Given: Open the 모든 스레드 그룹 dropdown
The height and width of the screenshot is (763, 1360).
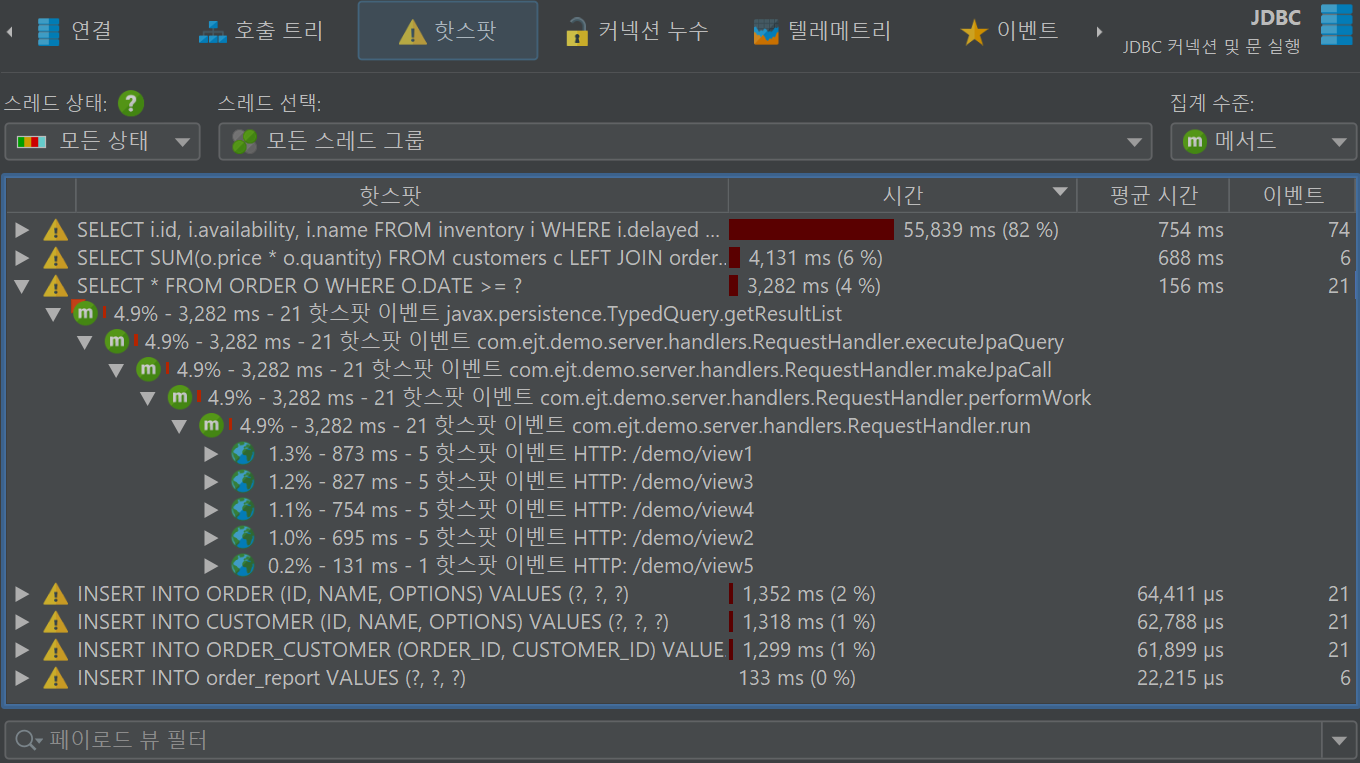Looking at the screenshot, I should [x=685, y=142].
